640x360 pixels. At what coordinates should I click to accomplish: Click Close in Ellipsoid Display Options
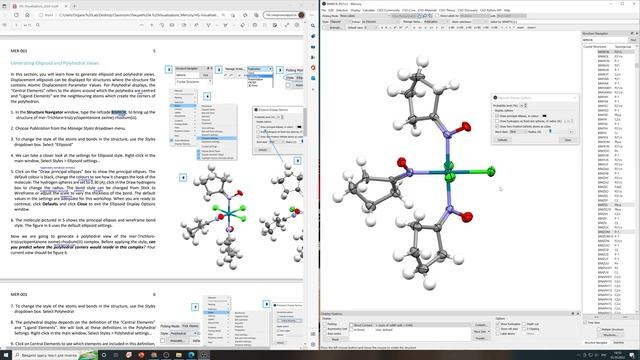point(568,140)
